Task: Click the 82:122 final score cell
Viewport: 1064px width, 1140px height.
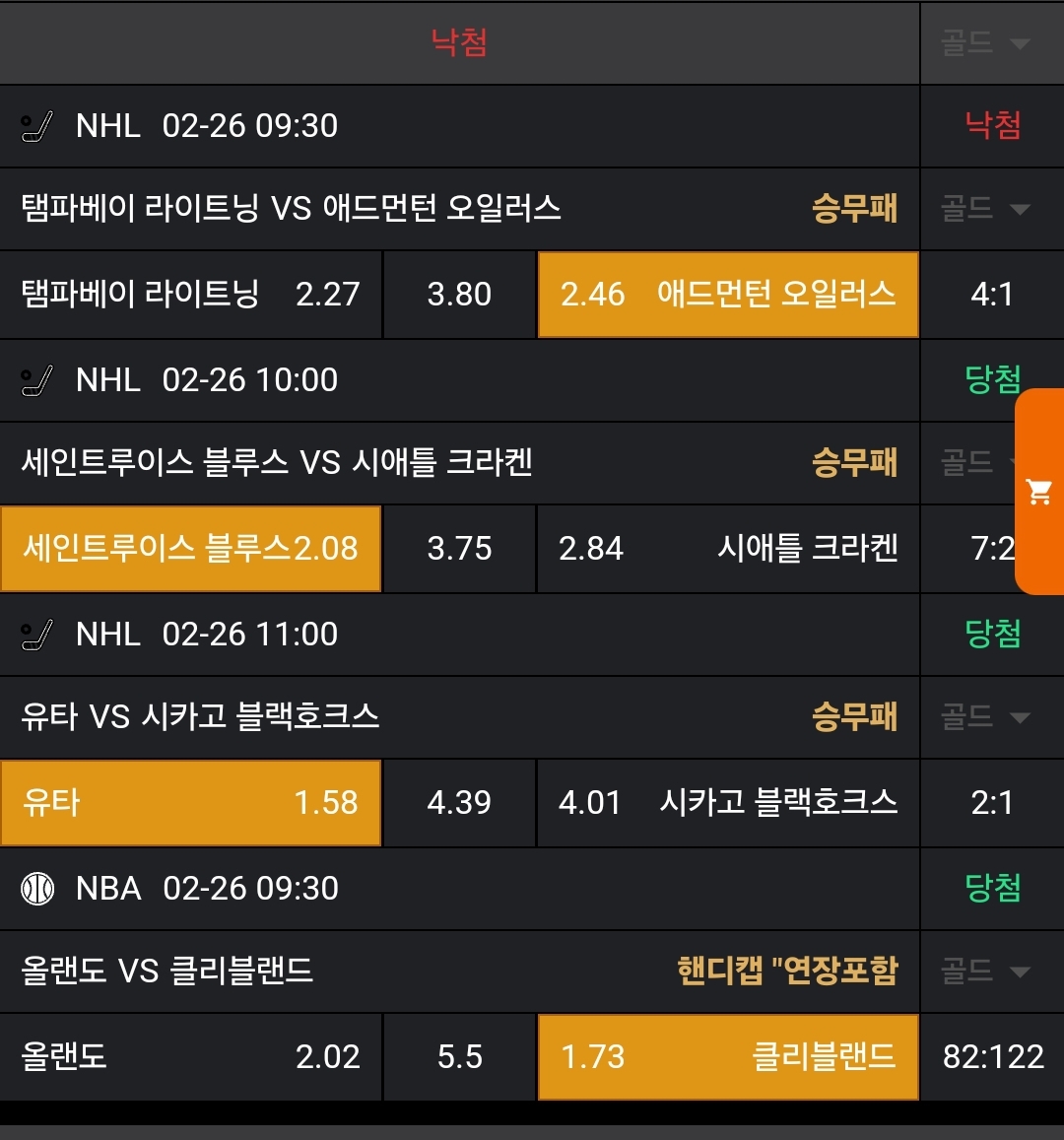Action: [x=992, y=1057]
